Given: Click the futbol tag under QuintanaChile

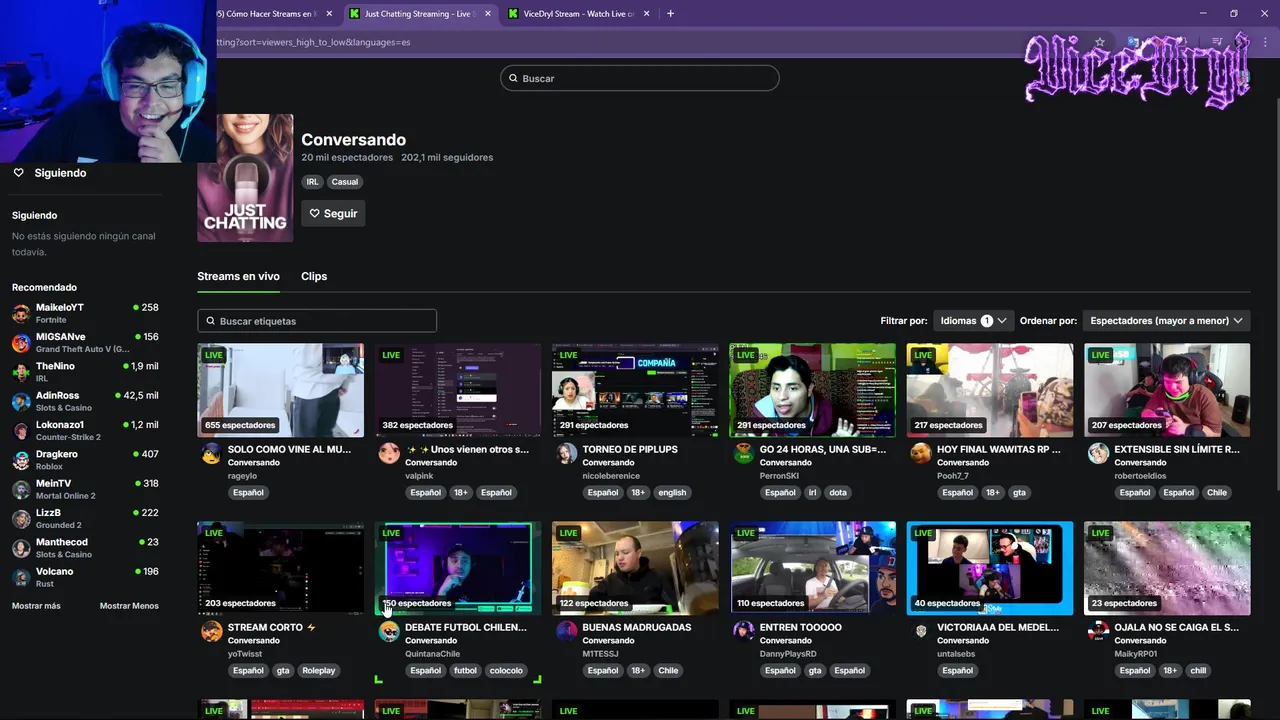Looking at the screenshot, I should [x=465, y=670].
